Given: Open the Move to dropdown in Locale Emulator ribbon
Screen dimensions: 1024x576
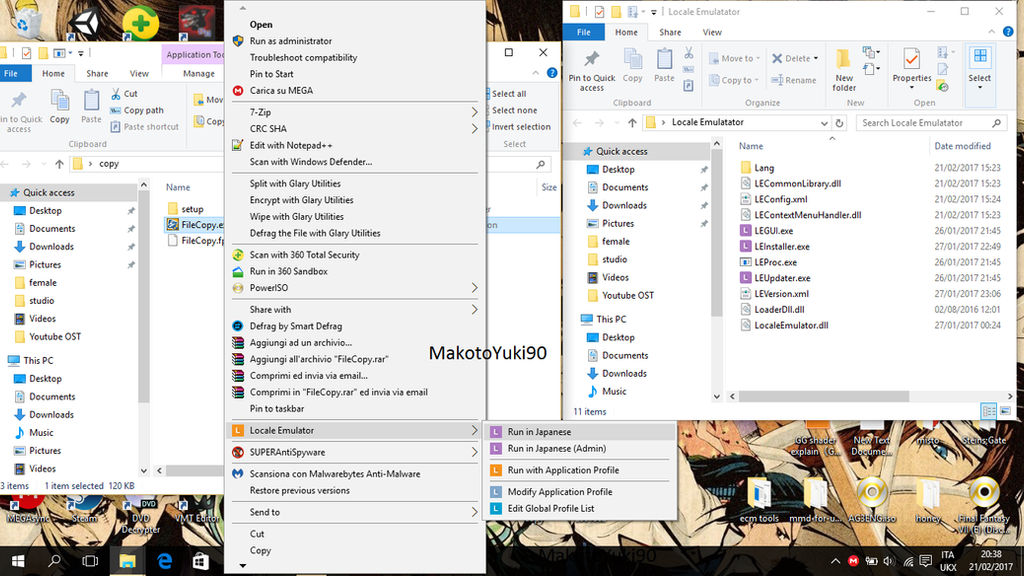Looking at the screenshot, I should pyautogui.click(x=735, y=59).
